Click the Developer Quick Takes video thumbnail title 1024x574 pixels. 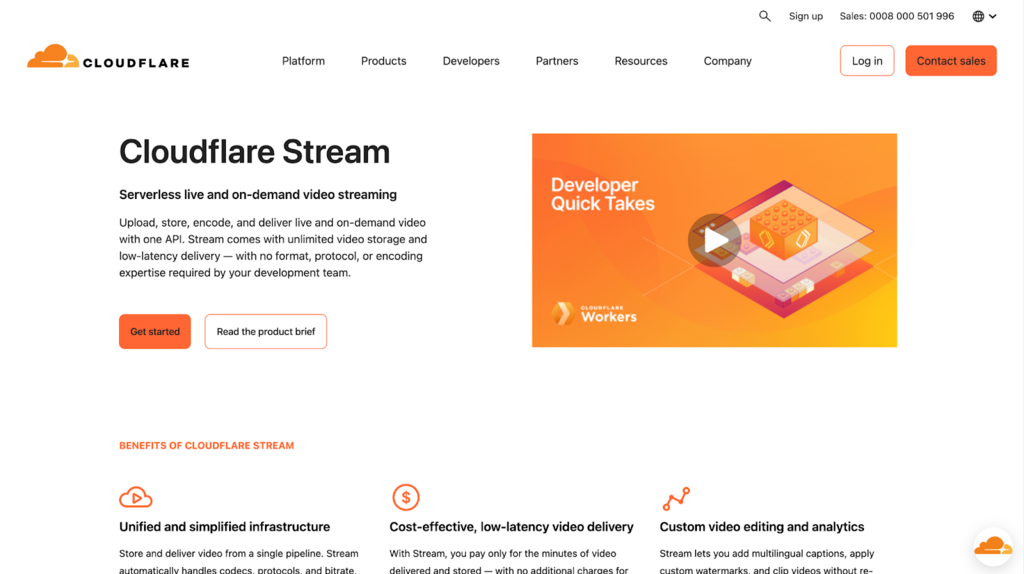click(x=602, y=194)
